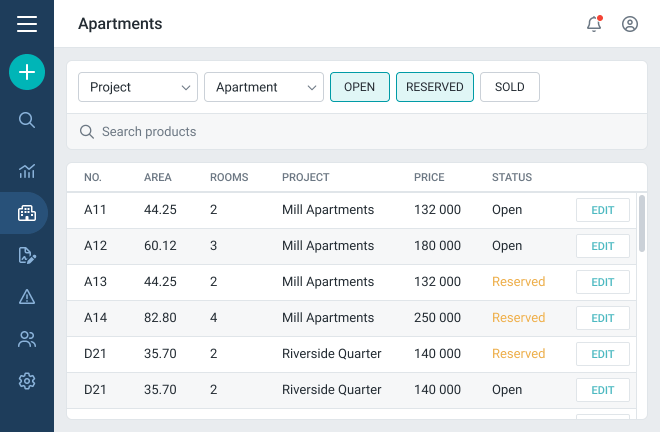Viewport: 660px width, 432px height.
Task: Click Riverside Quarter in the Reserved D21 row
Action: (x=332, y=354)
